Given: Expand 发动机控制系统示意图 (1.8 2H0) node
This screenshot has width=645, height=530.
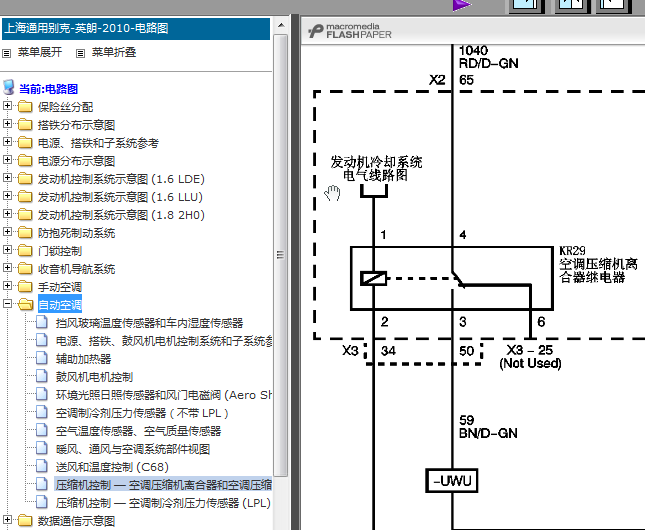Looking at the screenshot, I should (7, 215).
